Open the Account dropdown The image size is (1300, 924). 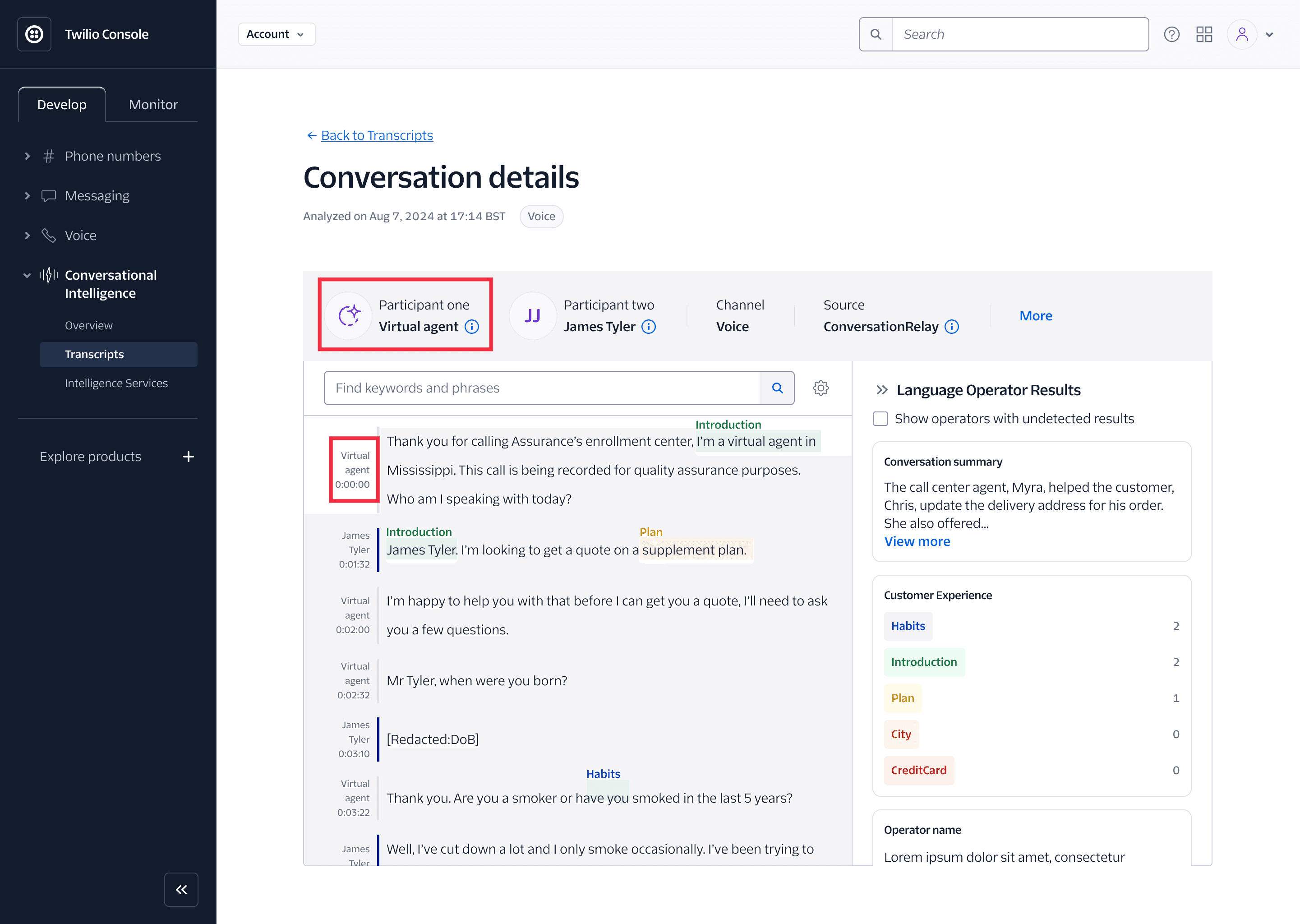click(x=277, y=33)
